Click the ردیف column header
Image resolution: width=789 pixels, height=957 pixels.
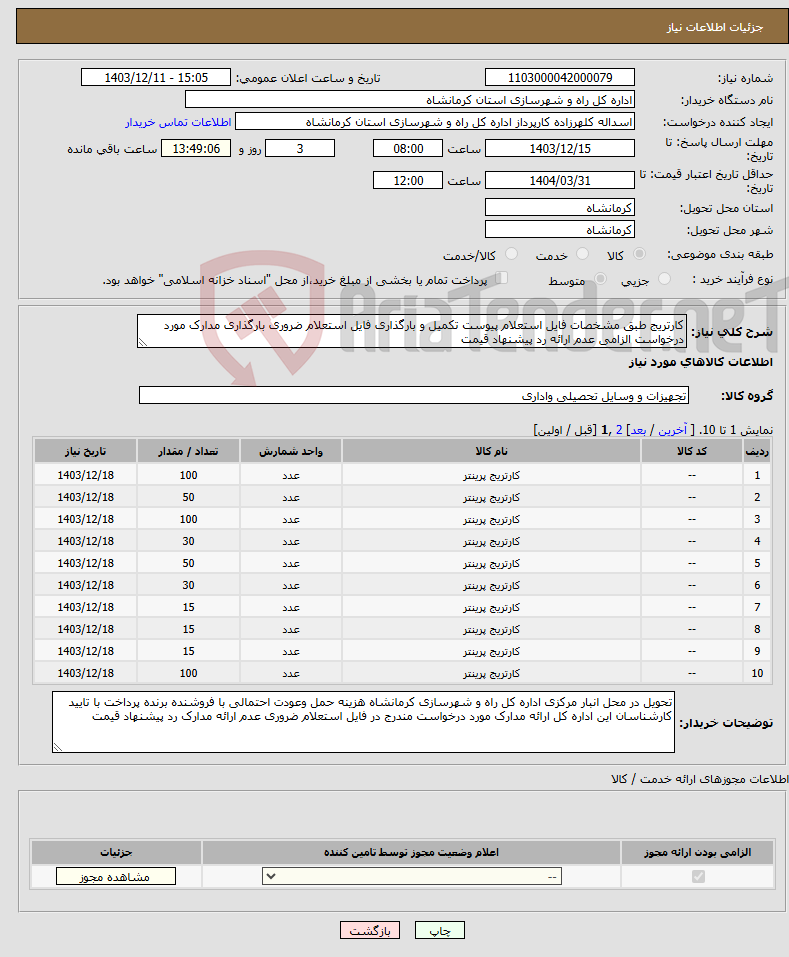tap(757, 451)
